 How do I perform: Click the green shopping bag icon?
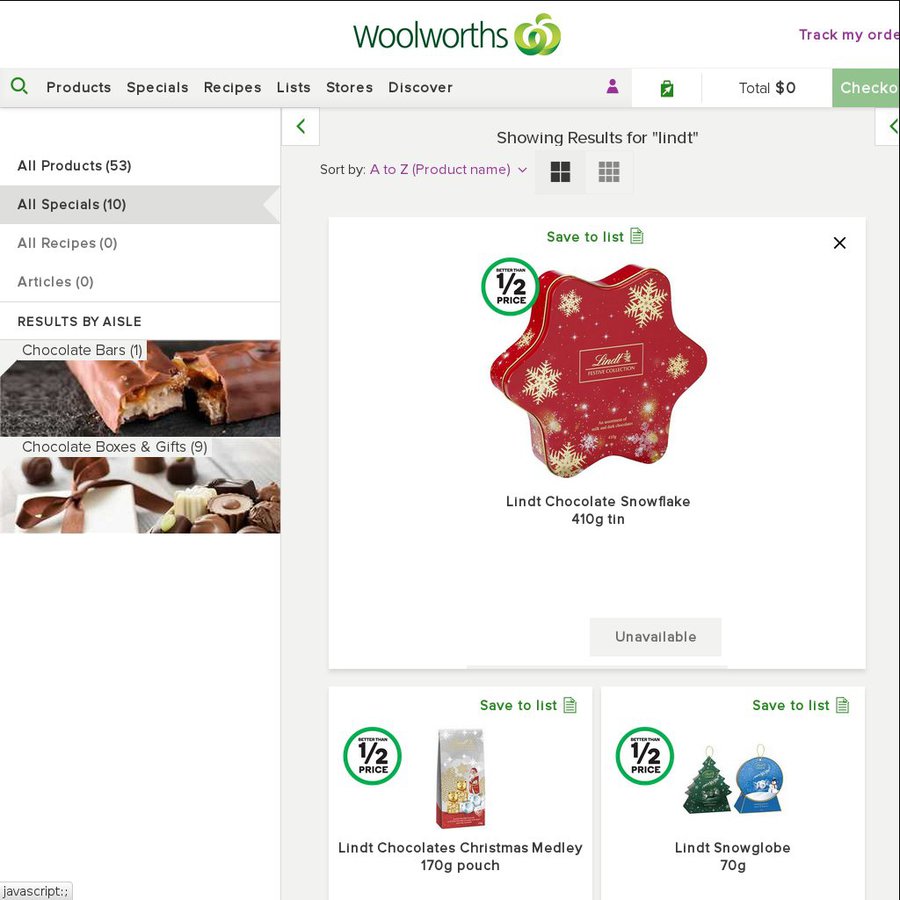pyautogui.click(x=666, y=88)
